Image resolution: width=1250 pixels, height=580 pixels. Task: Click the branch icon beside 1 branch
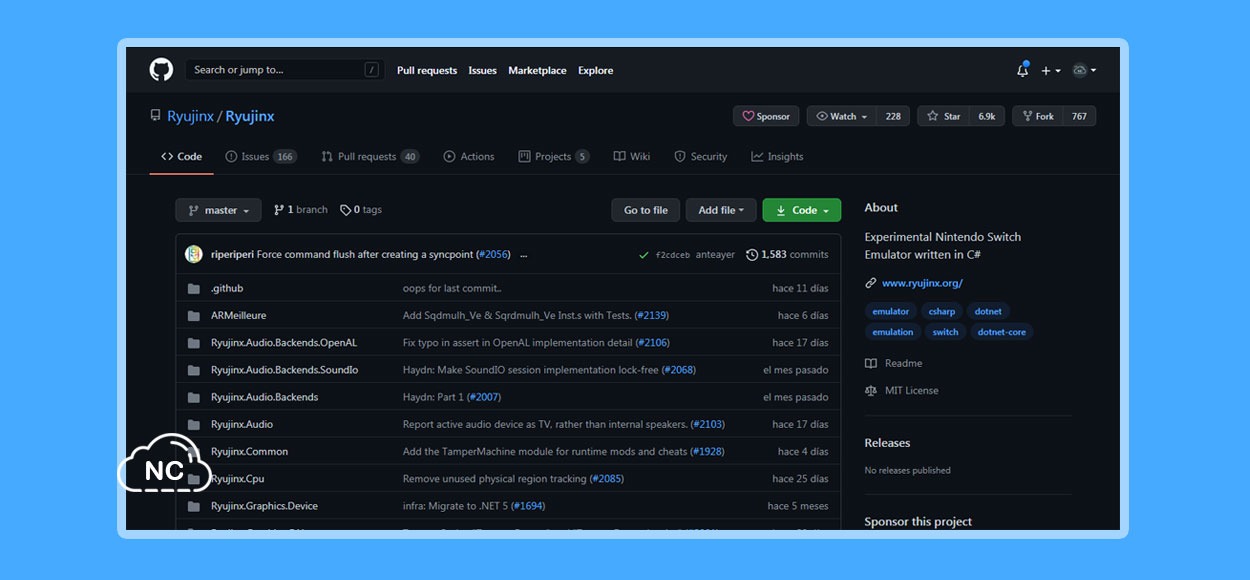(279, 210)
